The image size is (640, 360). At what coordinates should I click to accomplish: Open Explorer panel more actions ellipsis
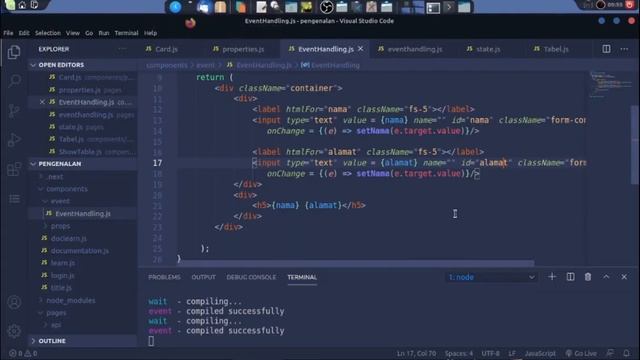122,49
